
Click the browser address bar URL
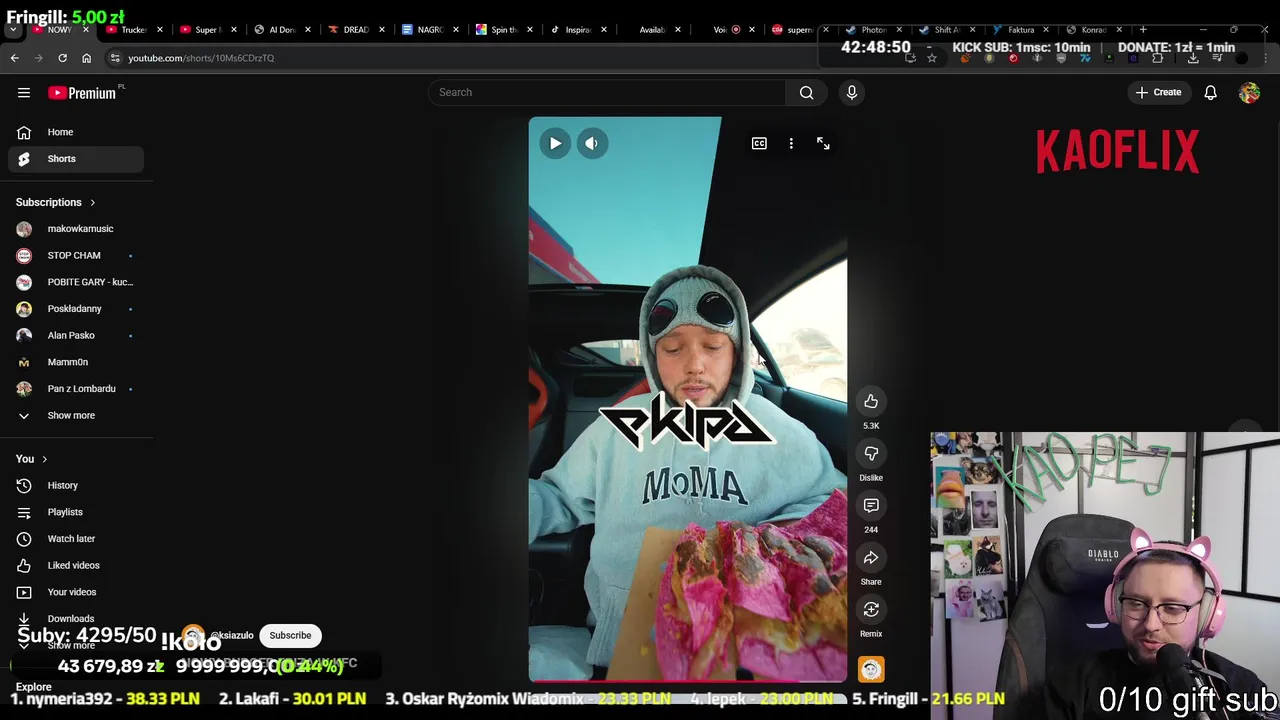[201, 58]
